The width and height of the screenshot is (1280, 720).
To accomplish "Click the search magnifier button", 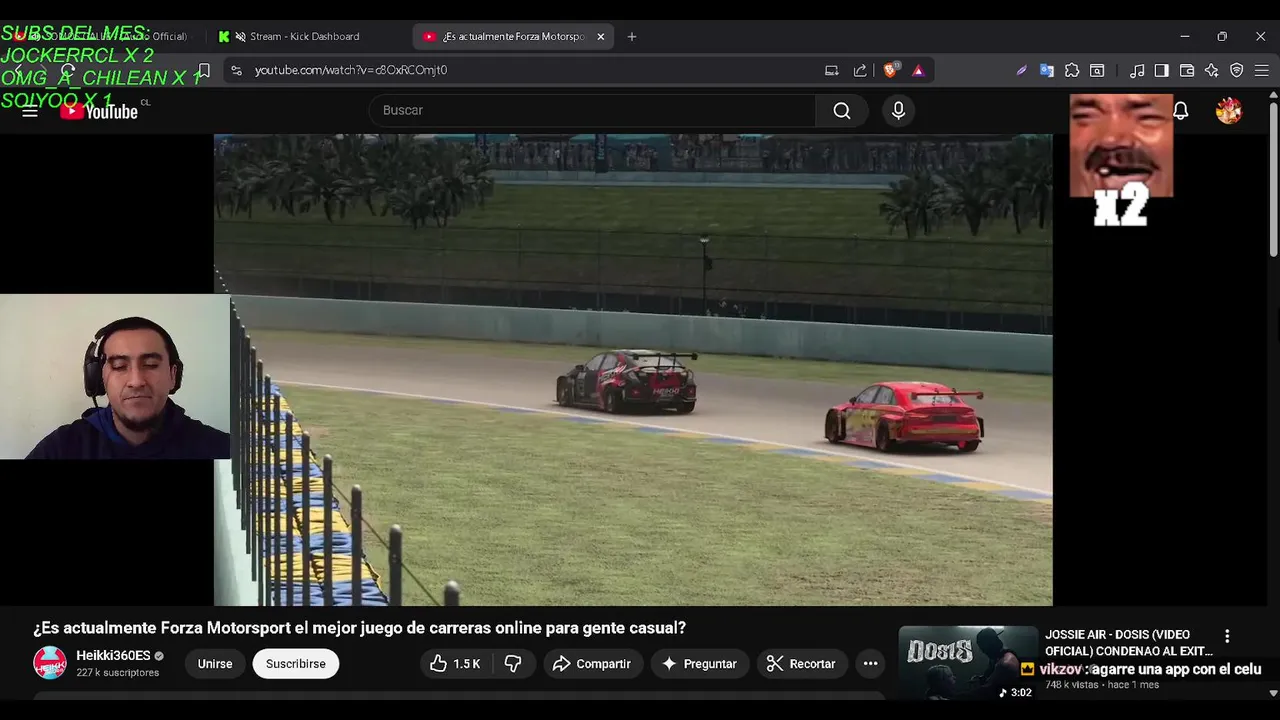I will click(842, 110).
